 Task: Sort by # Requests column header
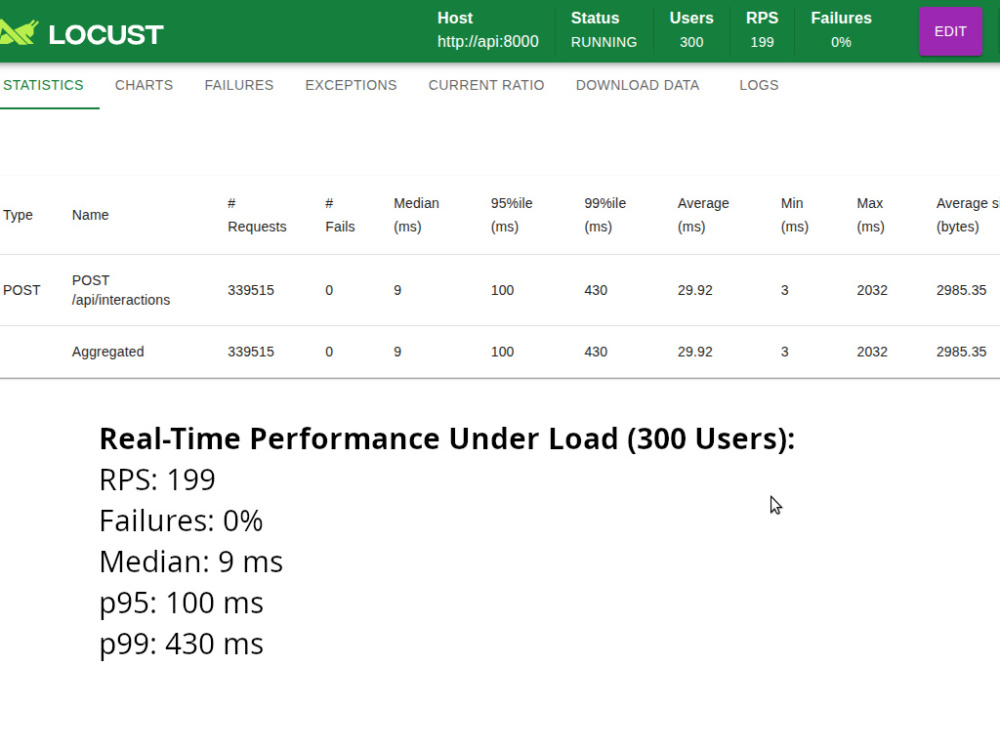(257, 215)
